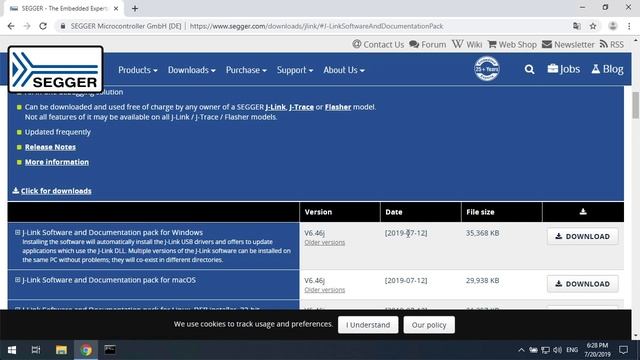Image resolution: width=640 pixels, height=360 pixels.
Task: Select the SEGGER browser tab
Action: [63, 9]
